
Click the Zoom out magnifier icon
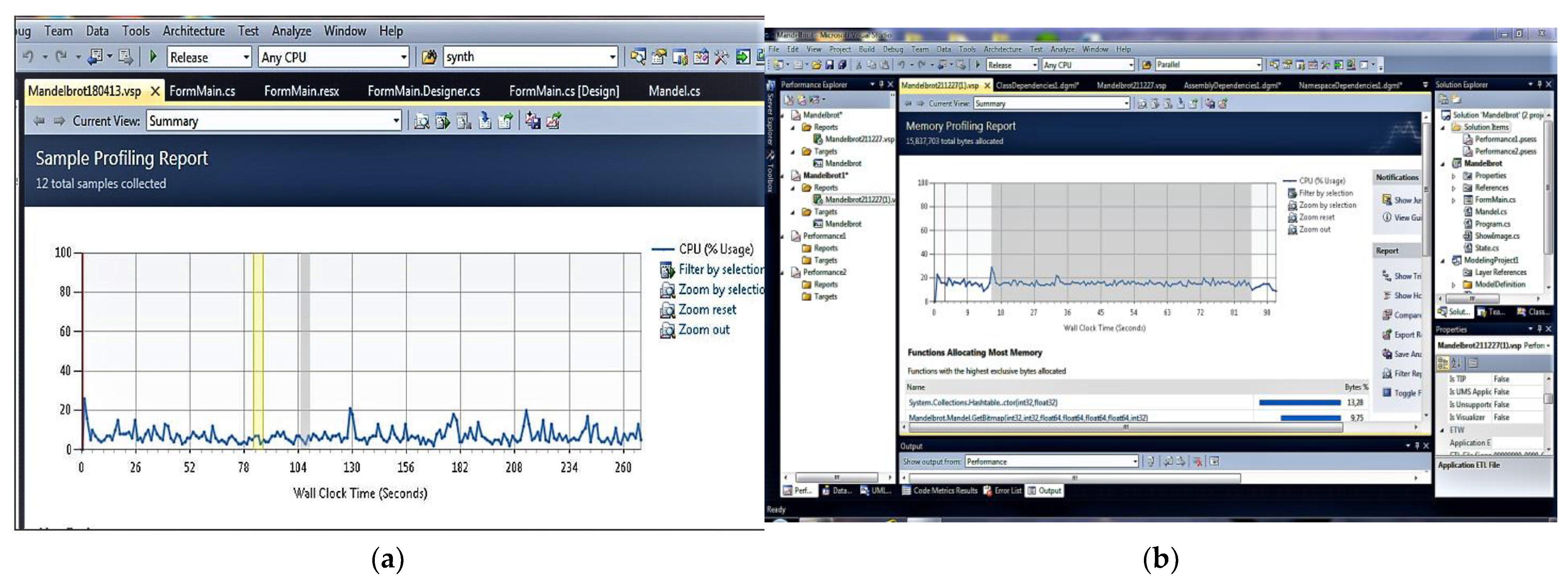pos(667,331)
